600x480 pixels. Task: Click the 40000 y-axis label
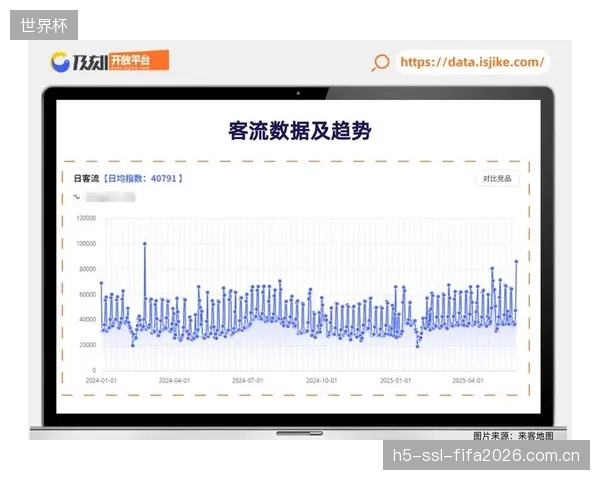(x=88, y=319)
